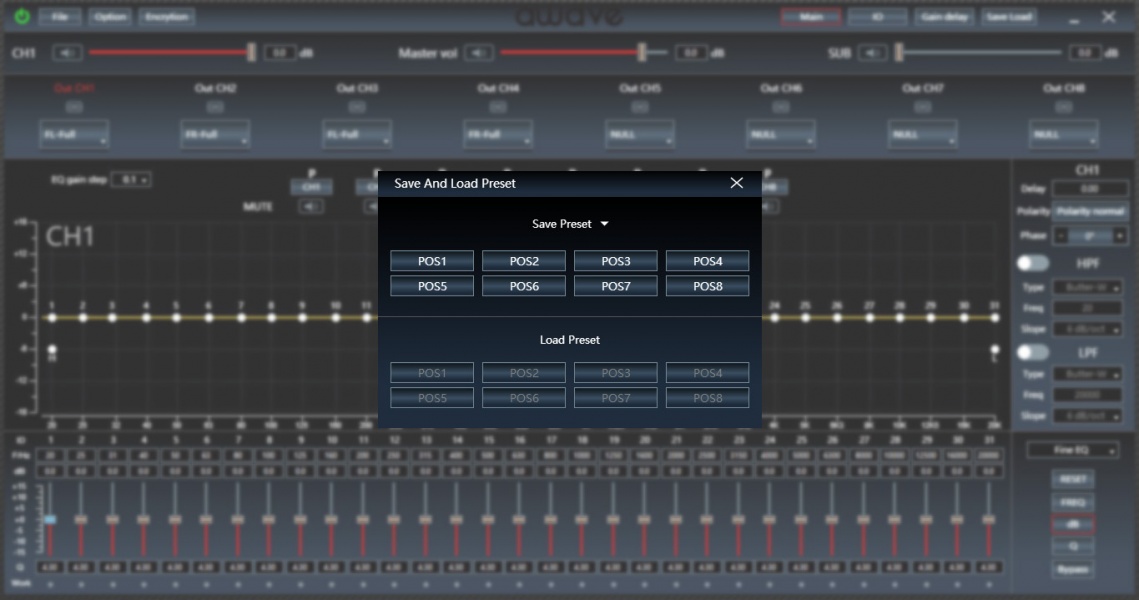Close the Save And Load Preset dialog
Screen dimensions: 1139x600
[x=737, y=183]
